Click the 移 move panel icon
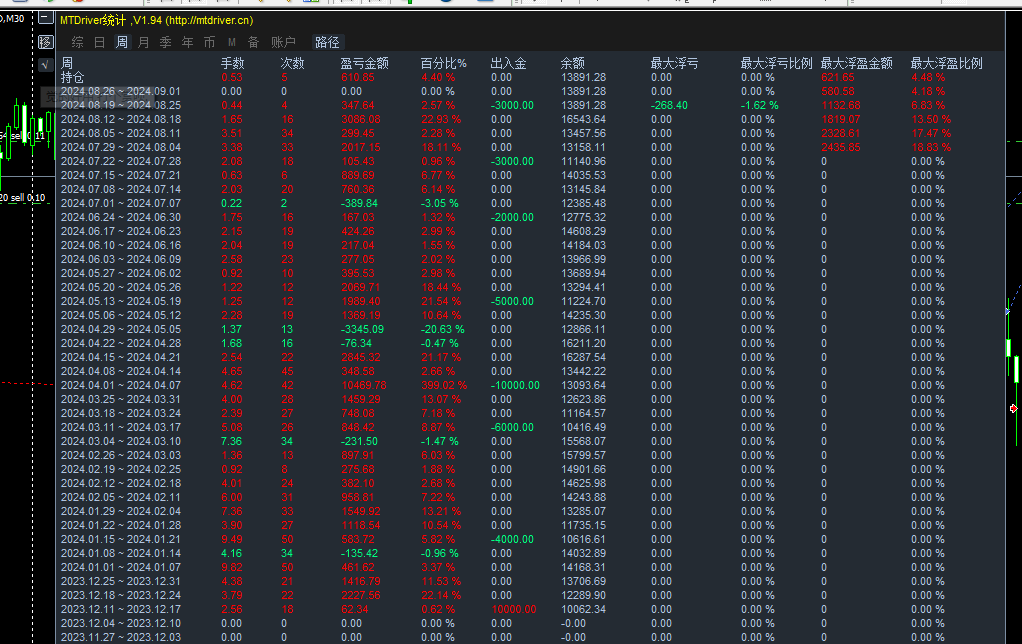Image resolution: width=1022 pixels, height=644 pixels. (46, 42)
